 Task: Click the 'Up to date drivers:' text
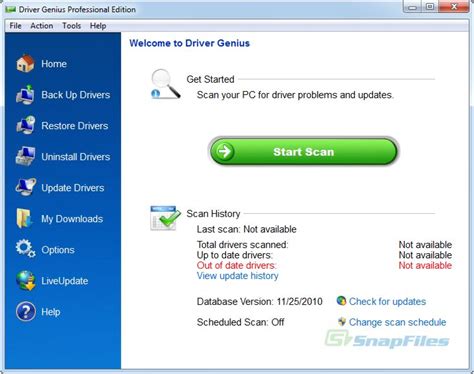click(235, 255)
